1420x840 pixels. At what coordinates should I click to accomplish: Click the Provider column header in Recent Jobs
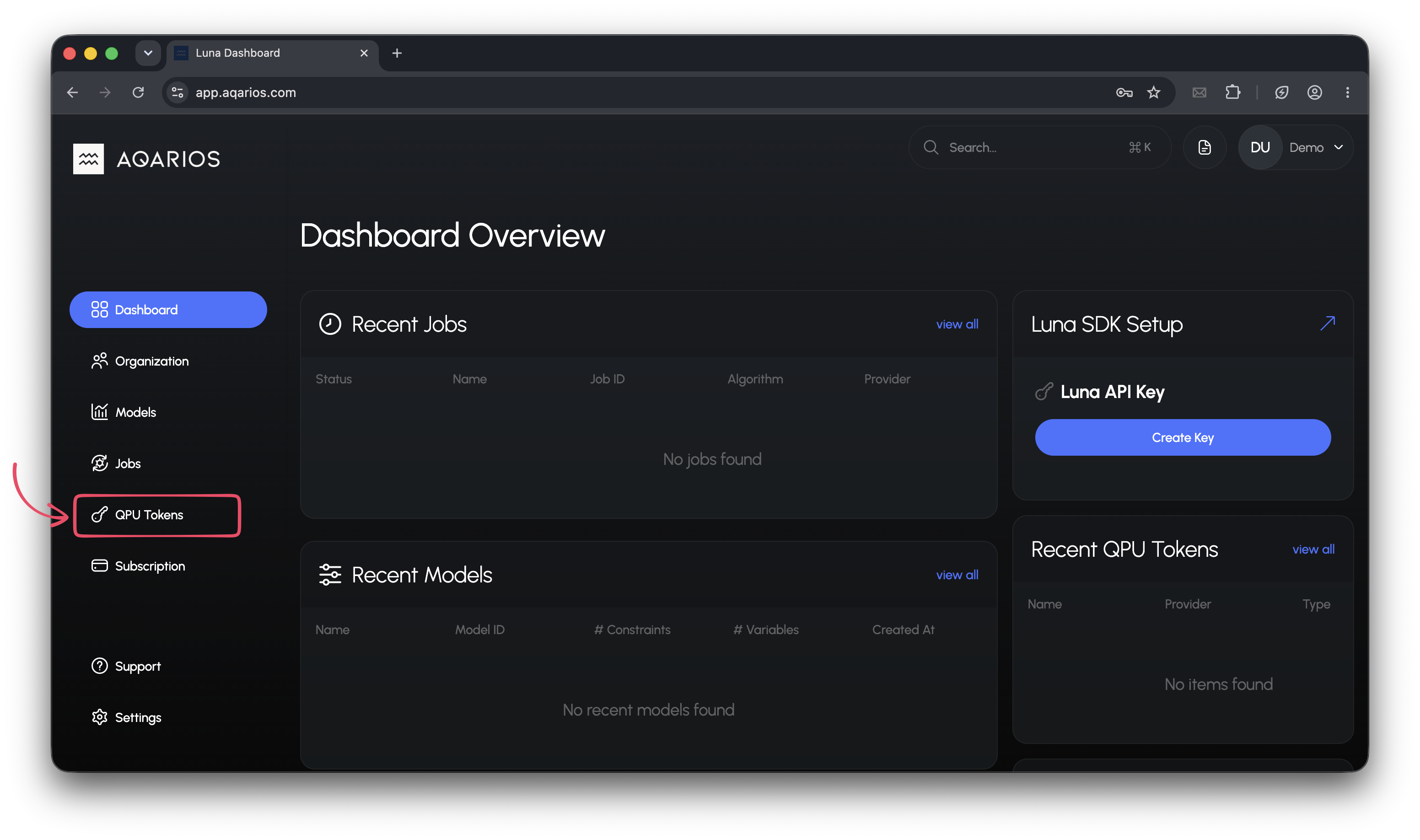coord(887,379)
